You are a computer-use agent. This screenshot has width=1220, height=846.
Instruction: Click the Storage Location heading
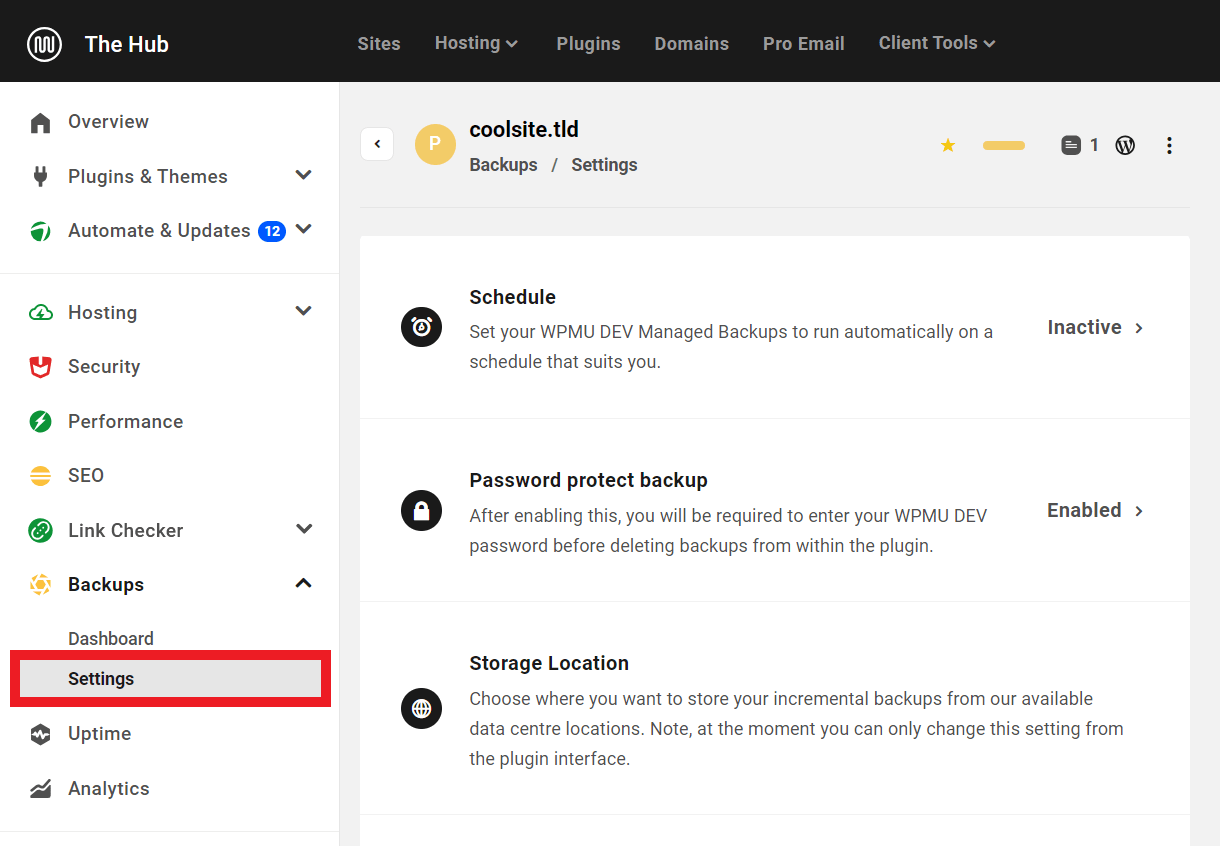click(549, 663)
